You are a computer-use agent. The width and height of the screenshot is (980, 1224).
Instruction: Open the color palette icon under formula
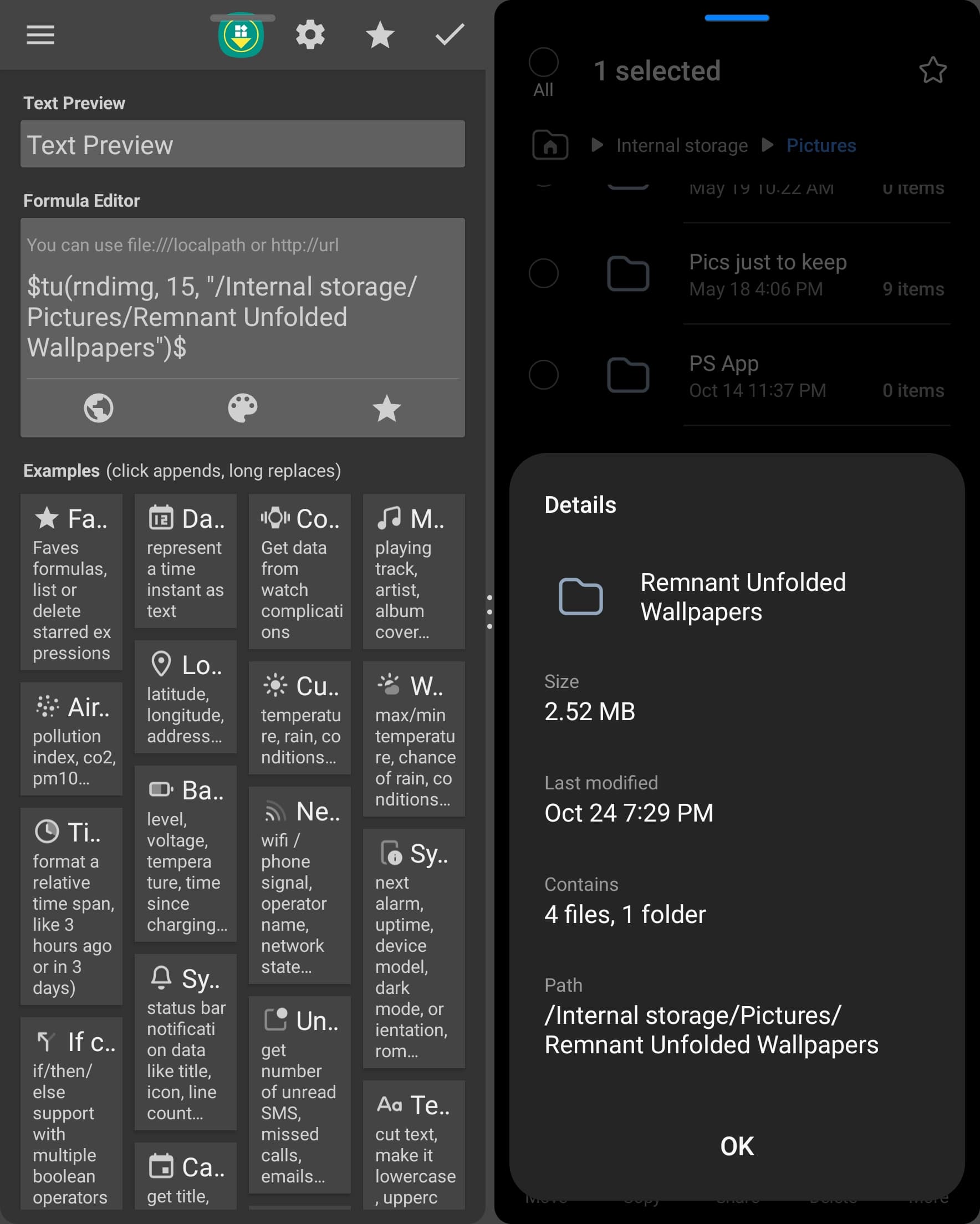(242, 408)
